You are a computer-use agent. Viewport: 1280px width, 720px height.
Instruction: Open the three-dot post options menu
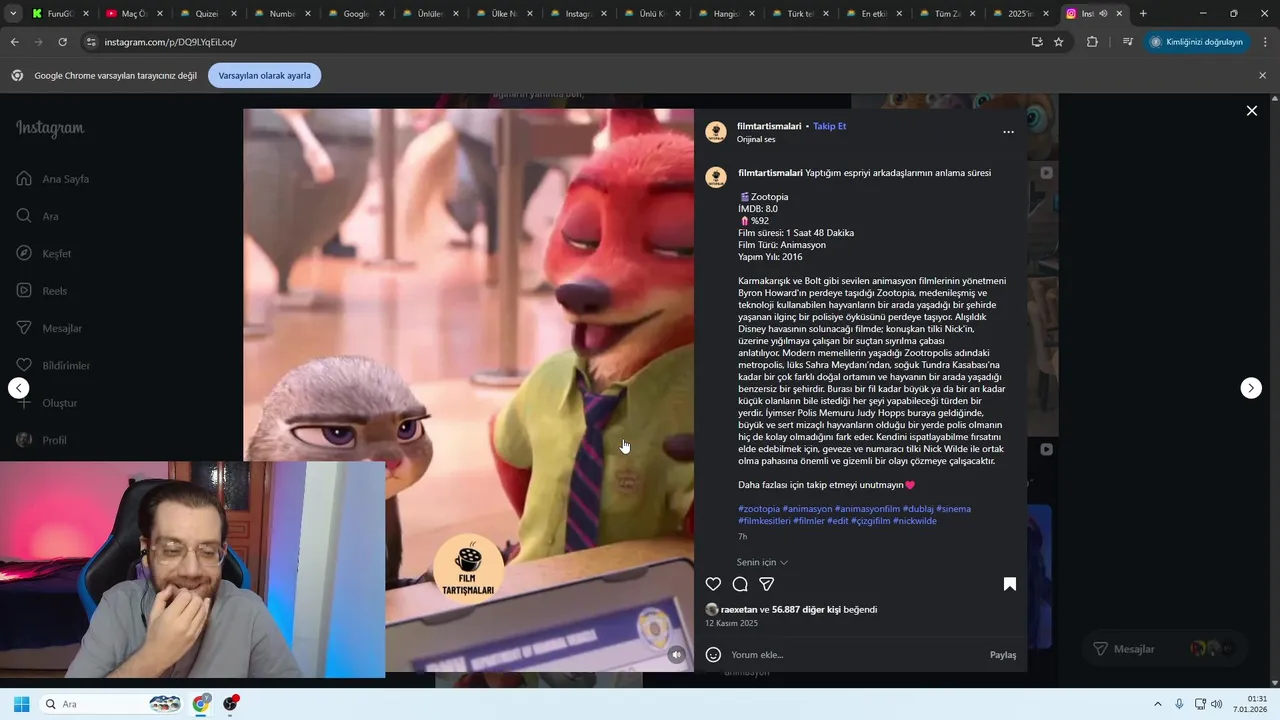coord(1008,132)
